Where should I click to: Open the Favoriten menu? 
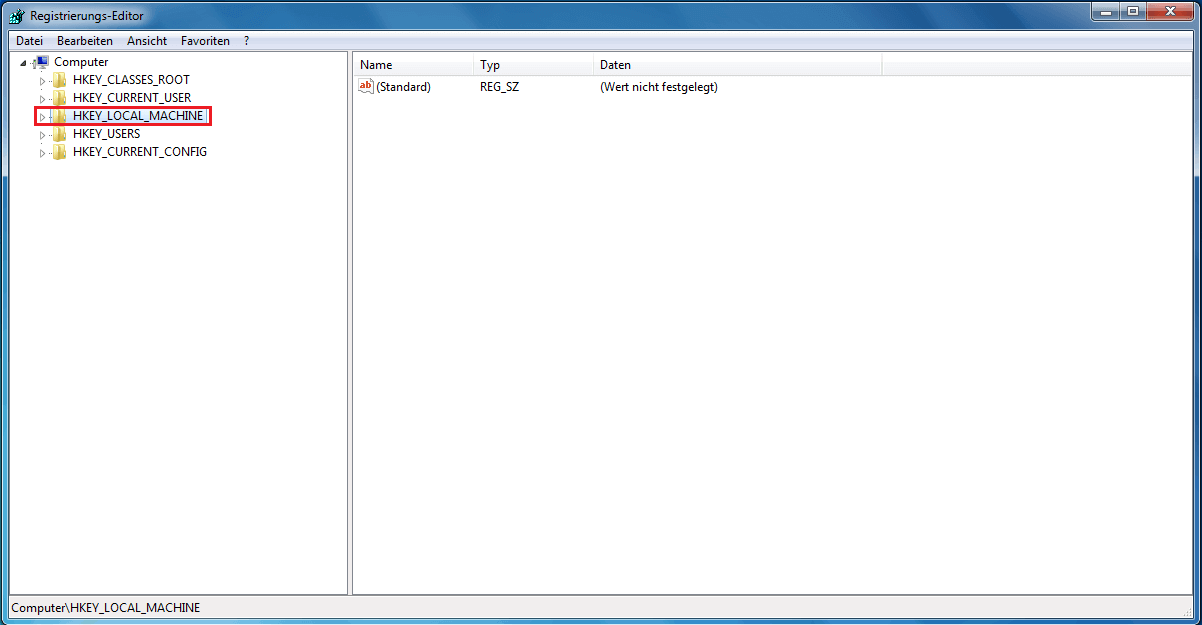pos(205,41)
